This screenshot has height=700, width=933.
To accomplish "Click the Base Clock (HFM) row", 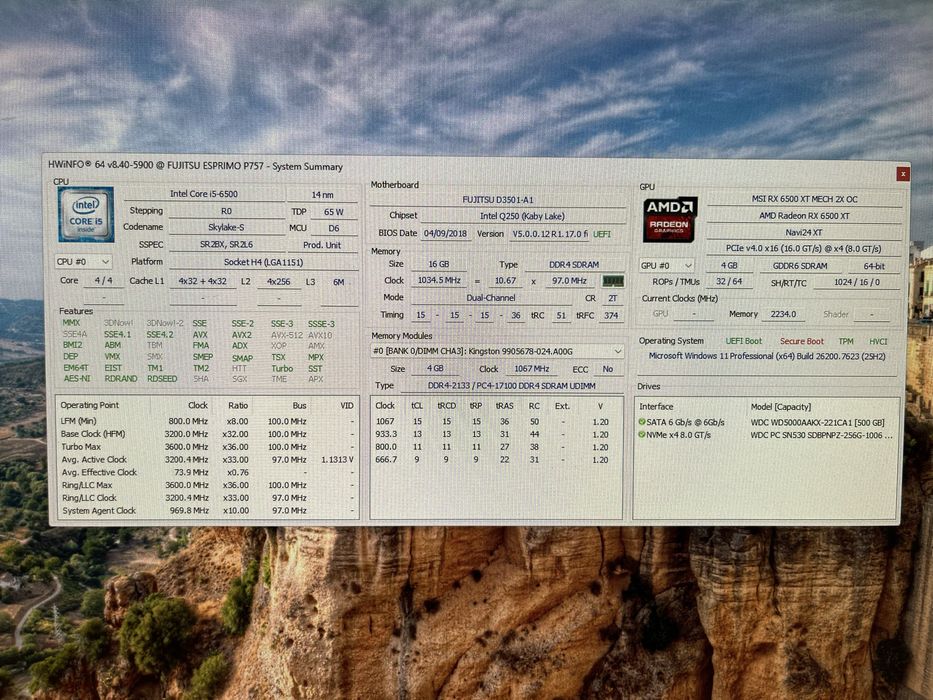I will (207, 434).
